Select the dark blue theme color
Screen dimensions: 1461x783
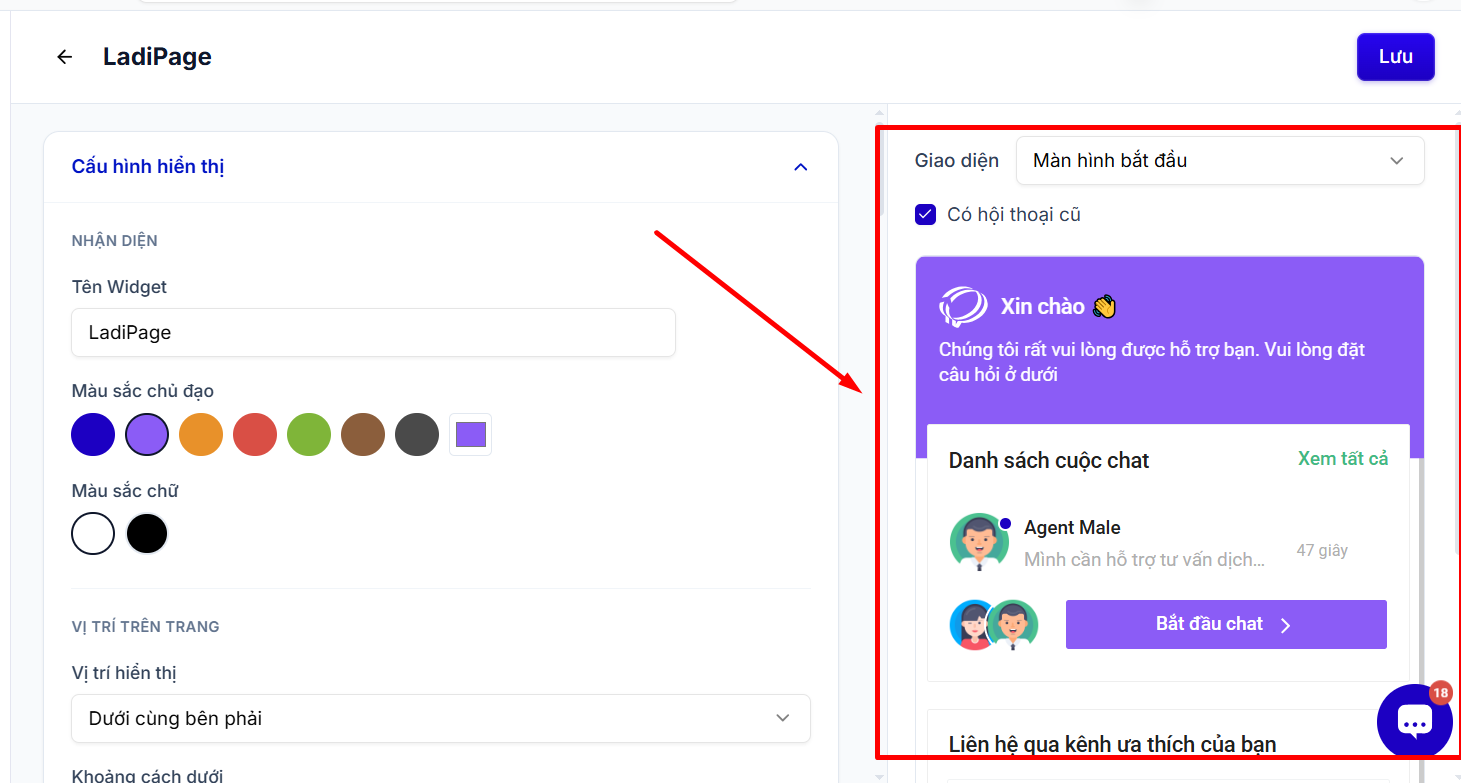[93, 435]
